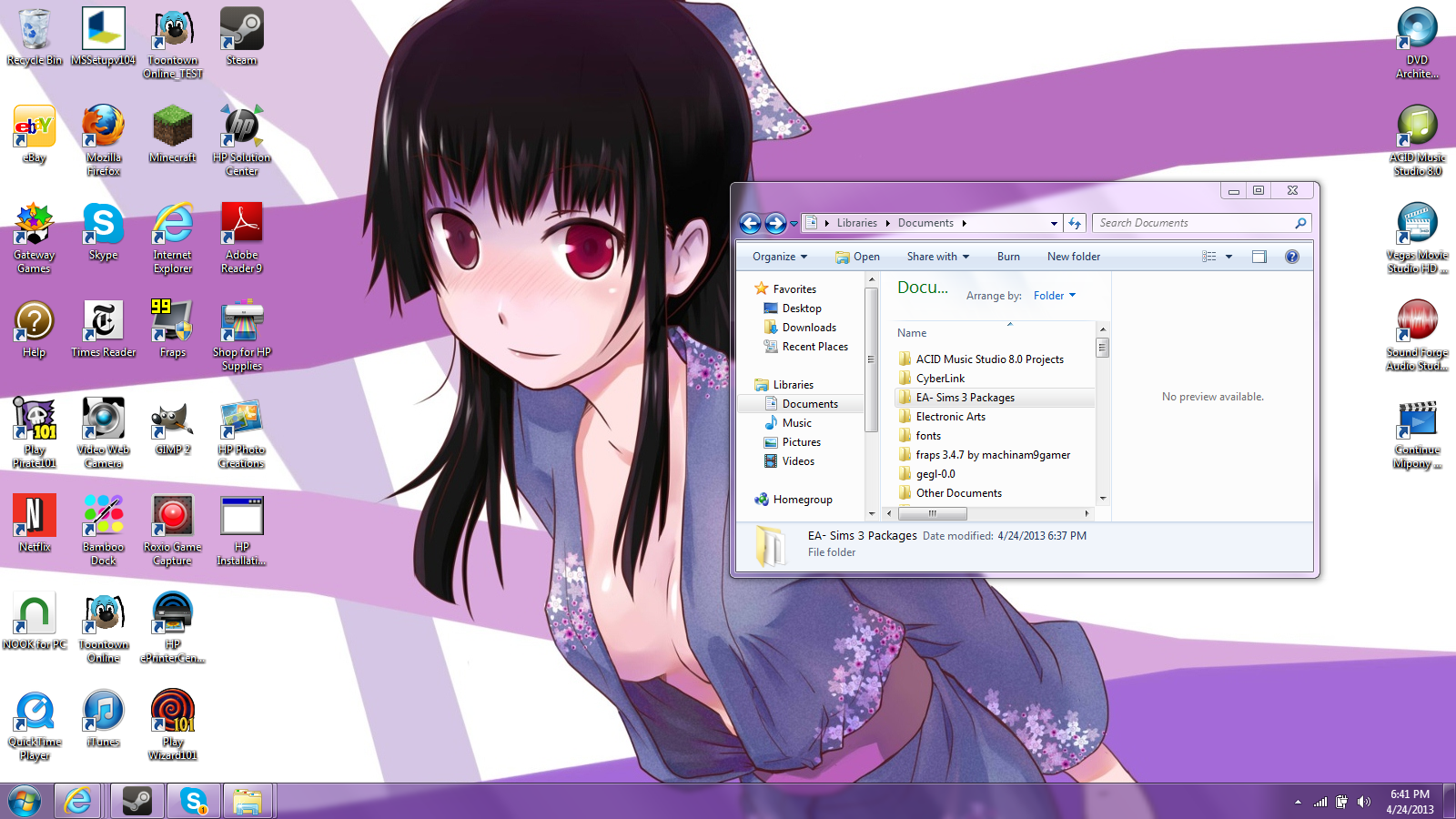The width and height of the screenshot is (1456, 819).
Task: Open the taskbar clock and date
Action: click(x=1410, y=802)
